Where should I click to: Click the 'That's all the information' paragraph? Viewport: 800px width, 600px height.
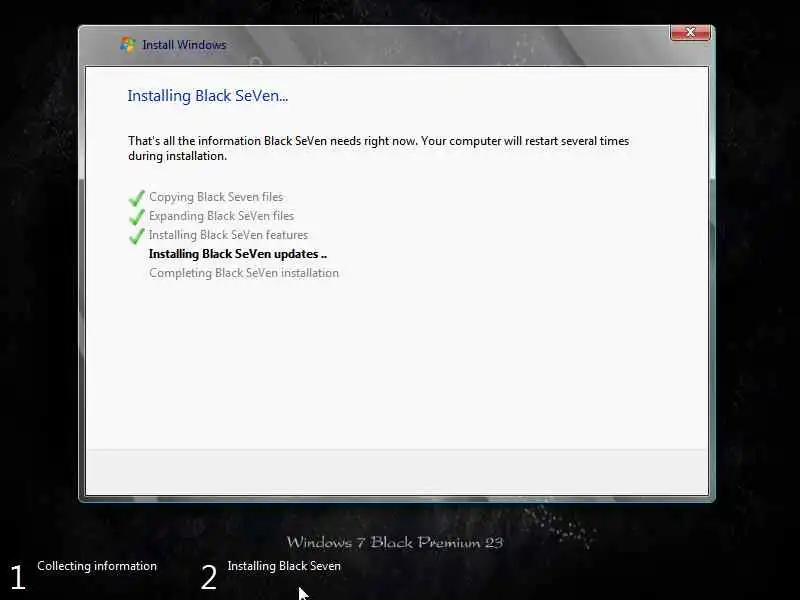tap(379, 148)
